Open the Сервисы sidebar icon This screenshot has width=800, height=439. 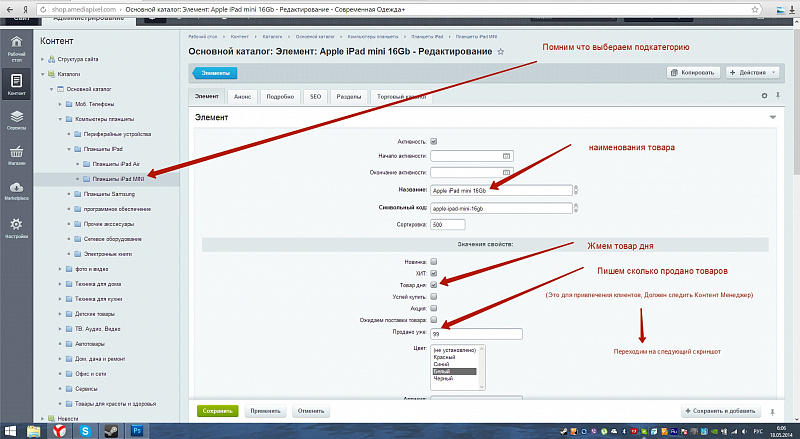pos(16,120)
